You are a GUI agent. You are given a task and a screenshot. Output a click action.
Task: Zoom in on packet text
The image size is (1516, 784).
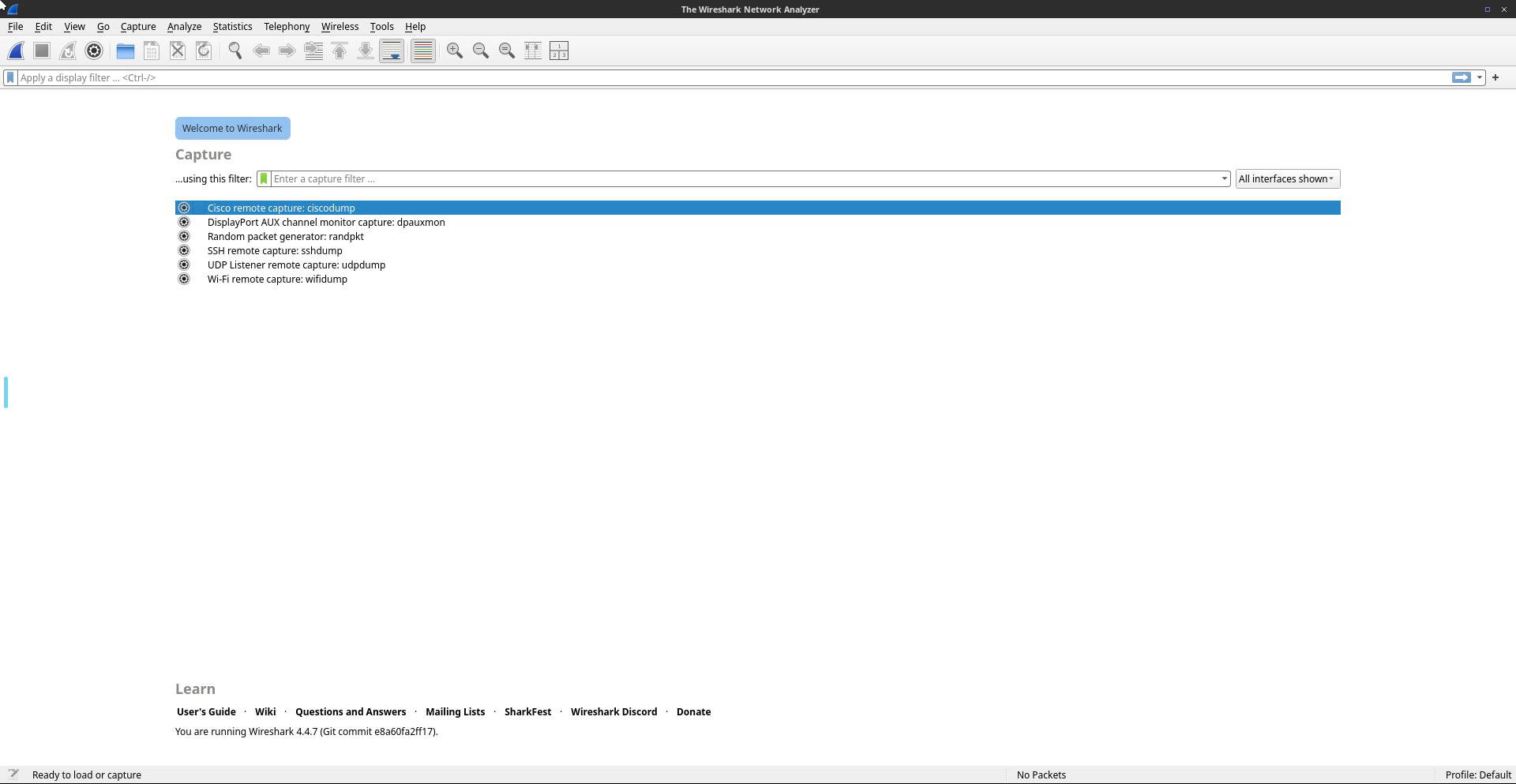click(455, 51)
